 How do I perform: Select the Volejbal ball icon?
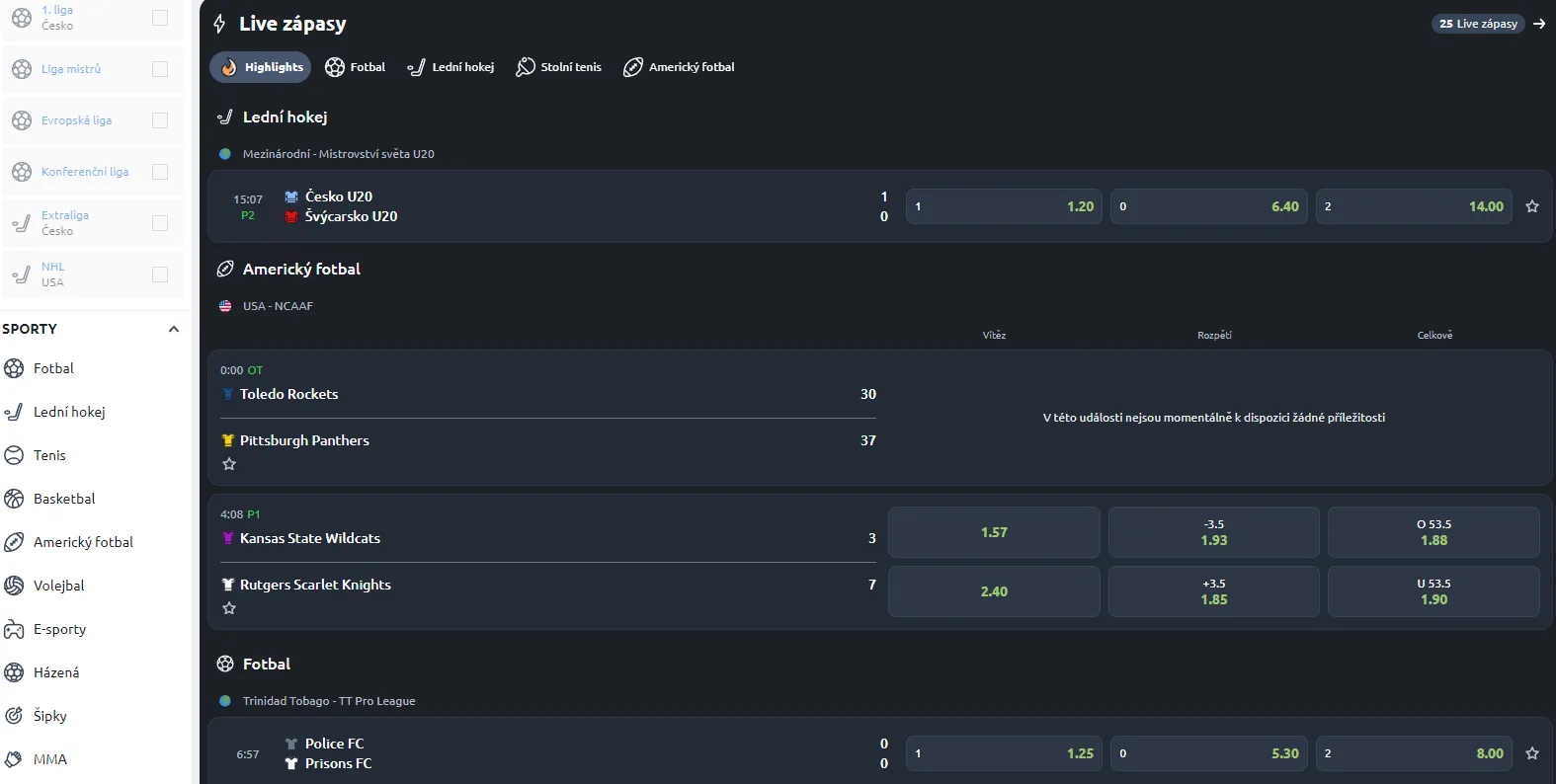(14, 586)
